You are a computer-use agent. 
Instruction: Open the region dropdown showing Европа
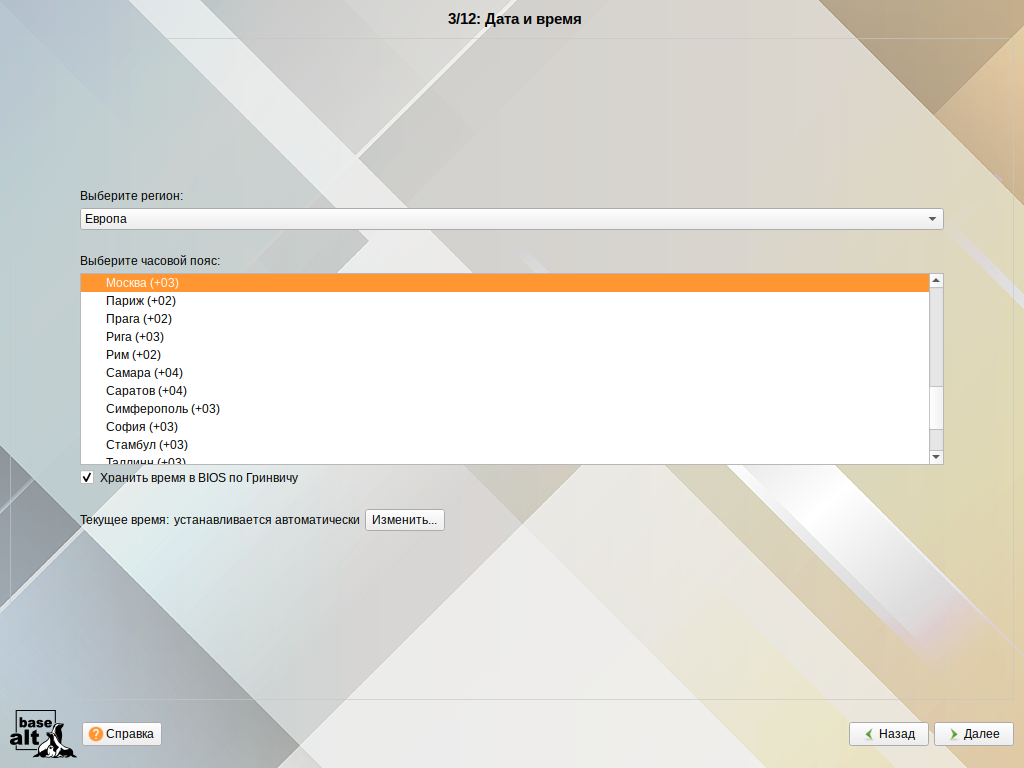(510, 219)
